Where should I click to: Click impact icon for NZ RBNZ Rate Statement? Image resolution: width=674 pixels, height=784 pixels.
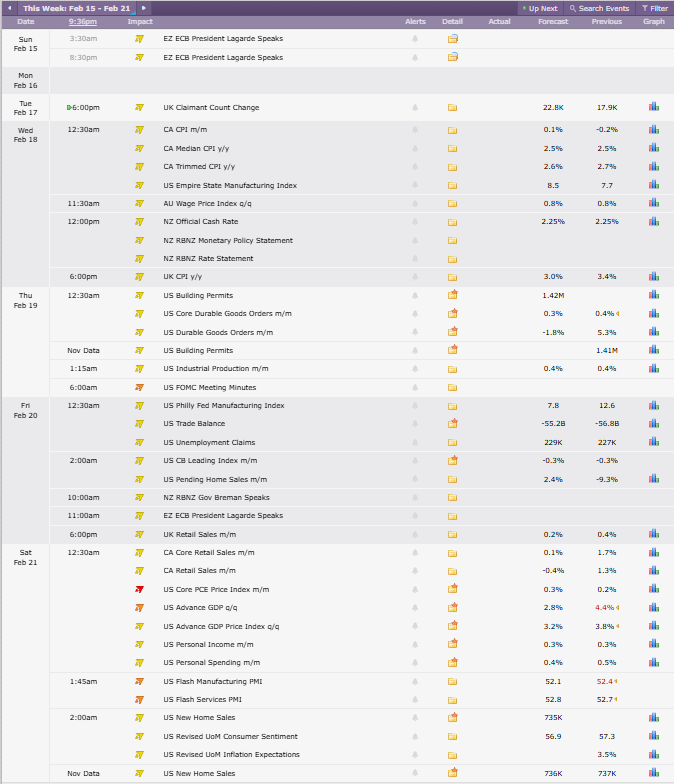pos(140,258)
